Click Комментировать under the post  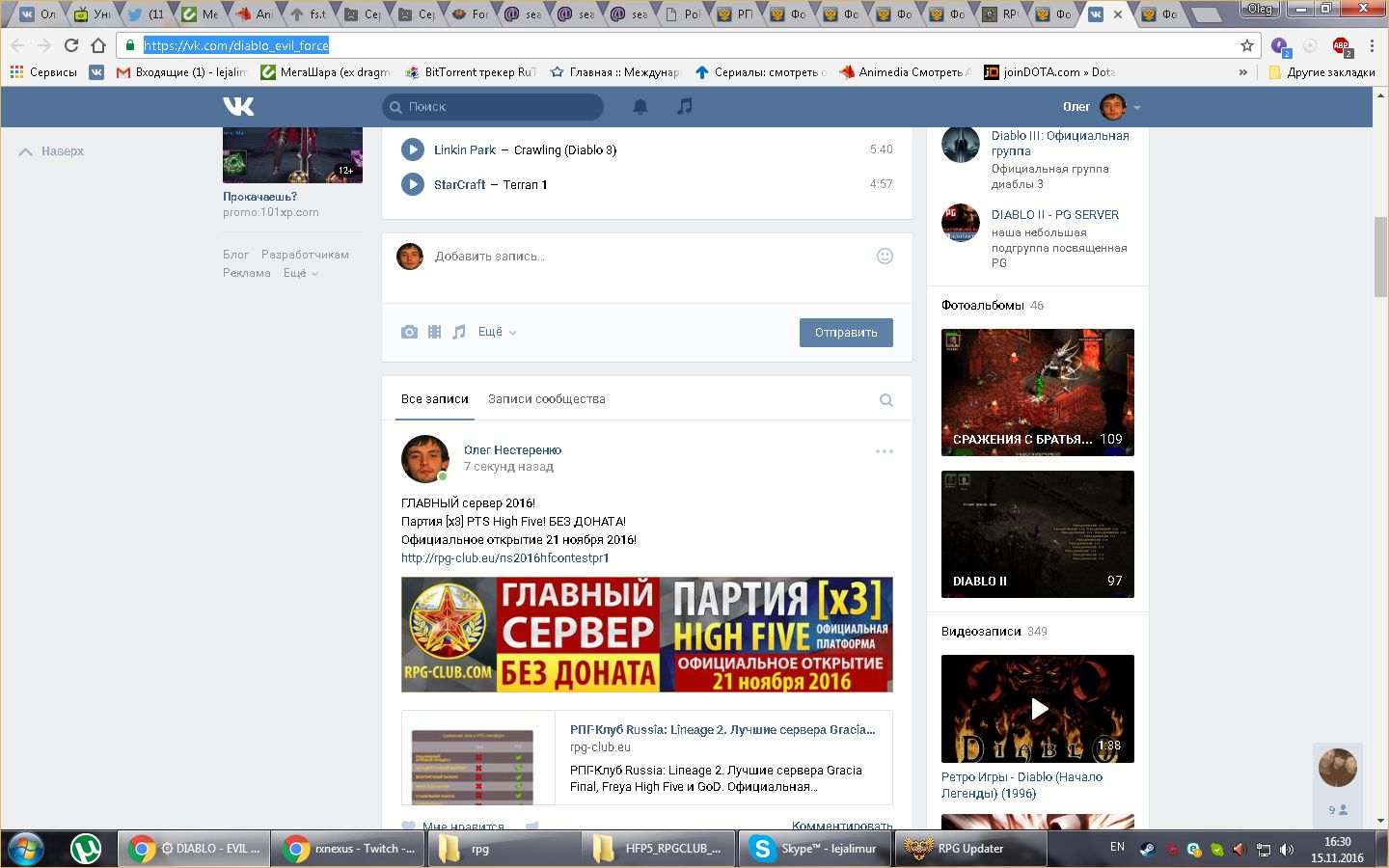click(x=842, y=826)
